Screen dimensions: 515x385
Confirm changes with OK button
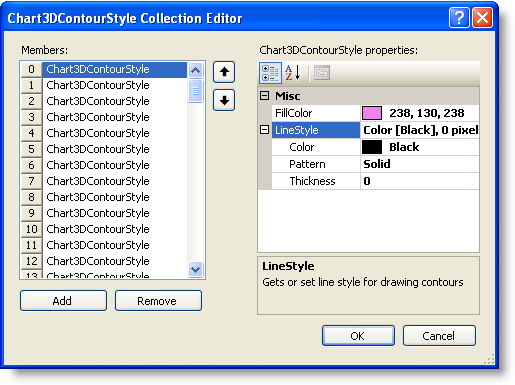(x=358, y=336)
